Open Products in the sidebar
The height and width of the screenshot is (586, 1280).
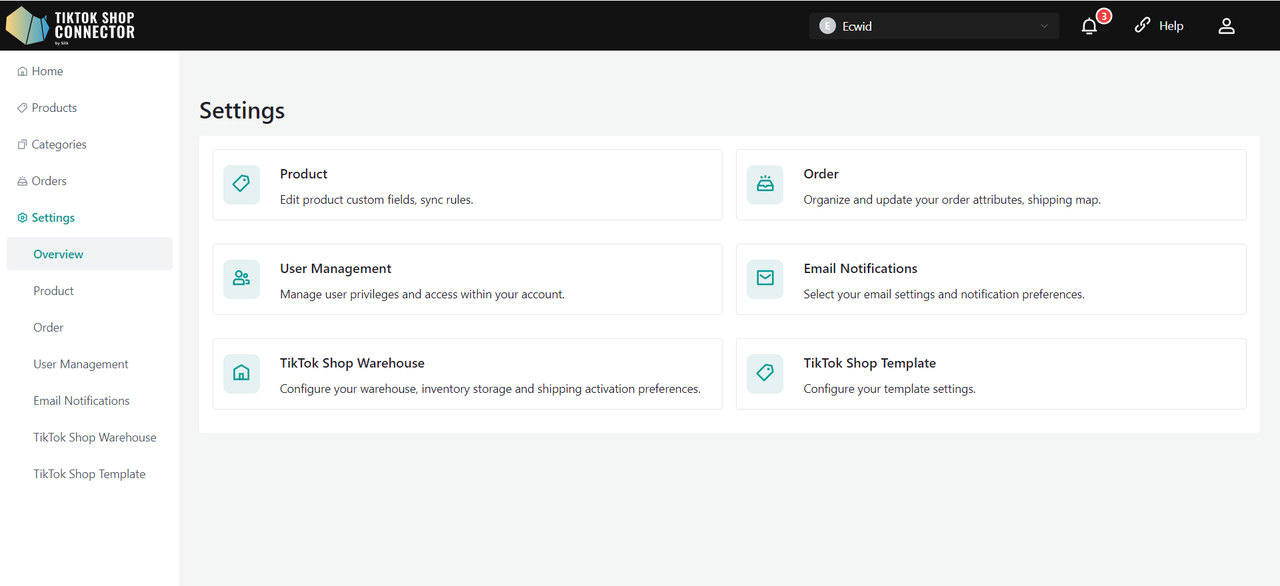54,108
